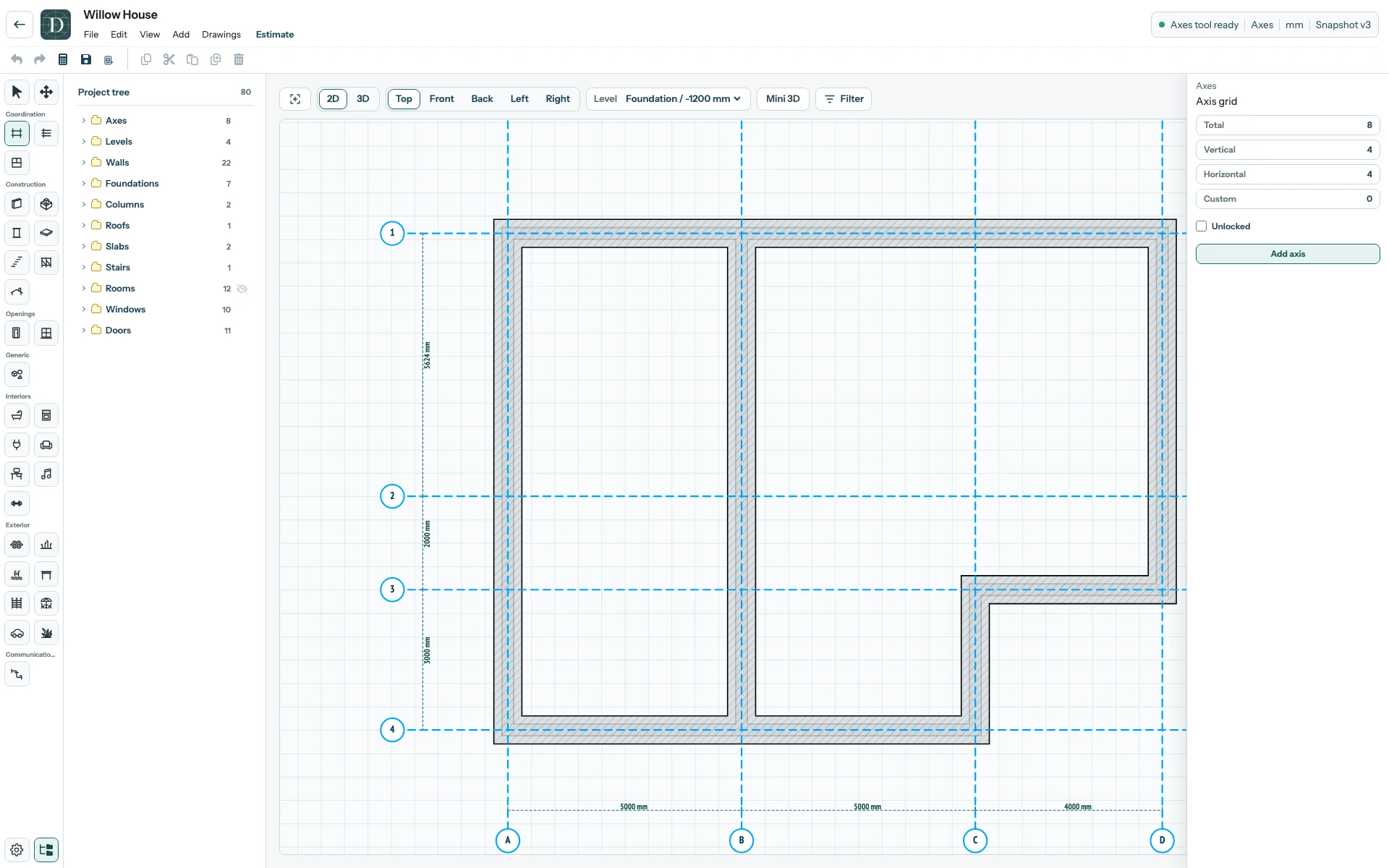Expand the Windows folder

point(84,310)
